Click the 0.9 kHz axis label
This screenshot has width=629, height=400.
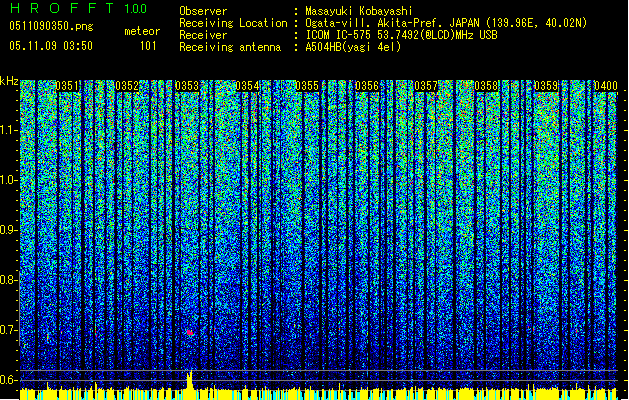(8, 230)
